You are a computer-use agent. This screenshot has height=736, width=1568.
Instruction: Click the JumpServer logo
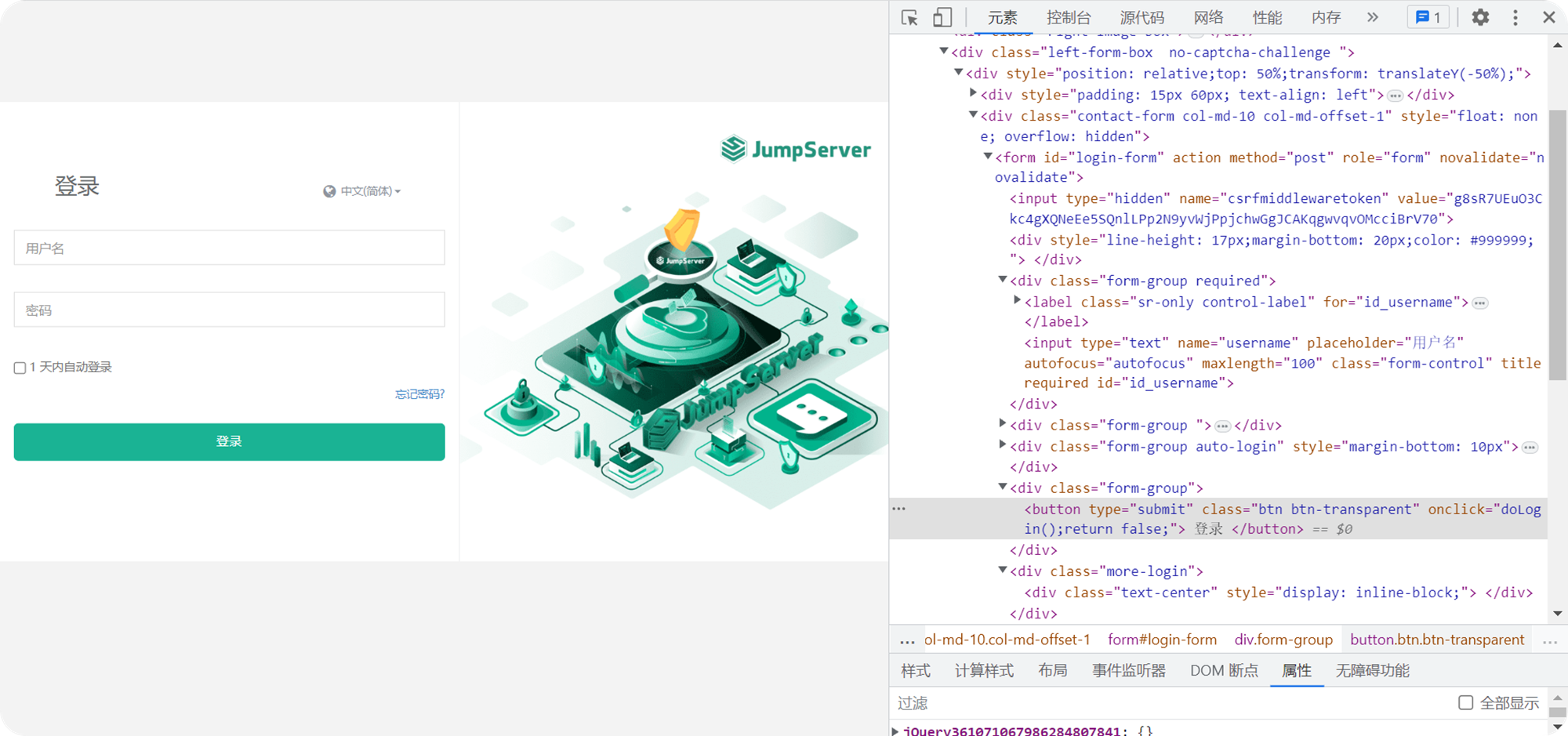coord(796,149)
